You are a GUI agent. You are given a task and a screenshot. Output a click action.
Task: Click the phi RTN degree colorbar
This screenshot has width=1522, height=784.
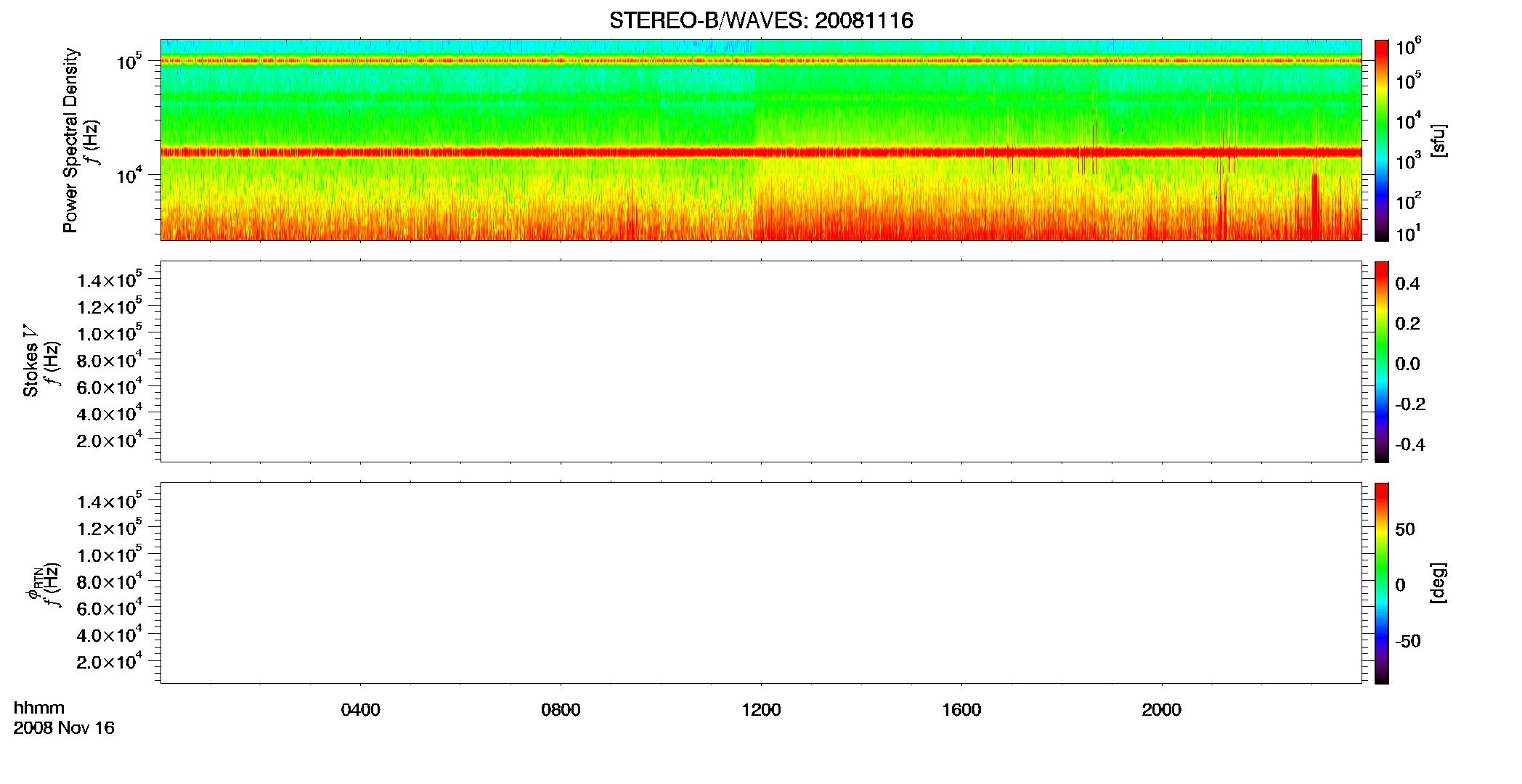pos(1381,583)
